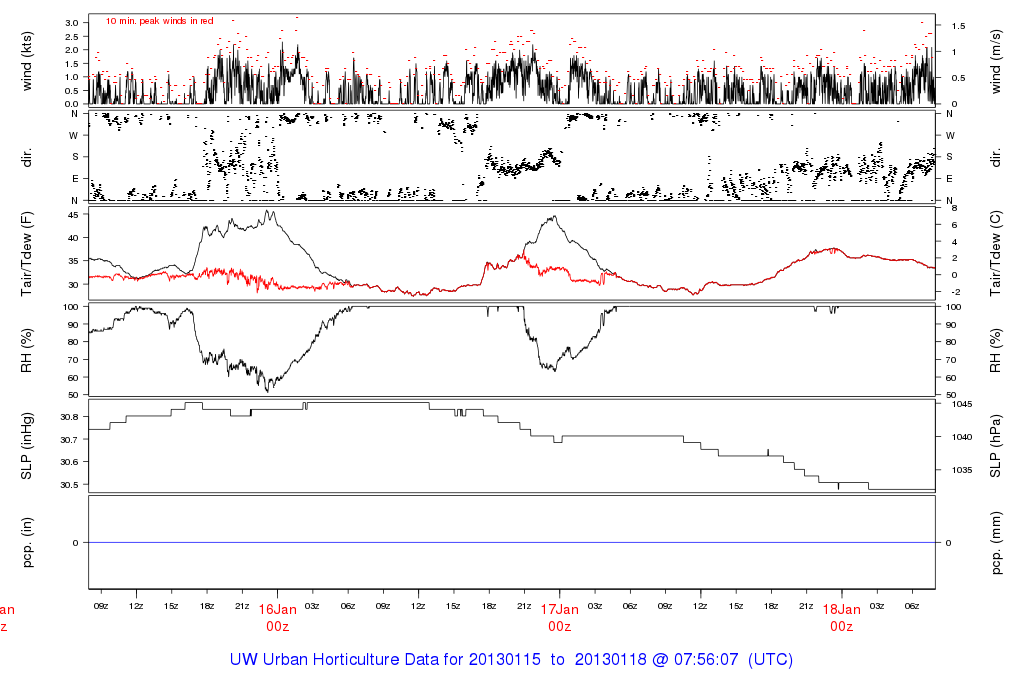1024x700 pixels.
Task: Click the '3.0' wind knots tick label
Action: (72, 23)
